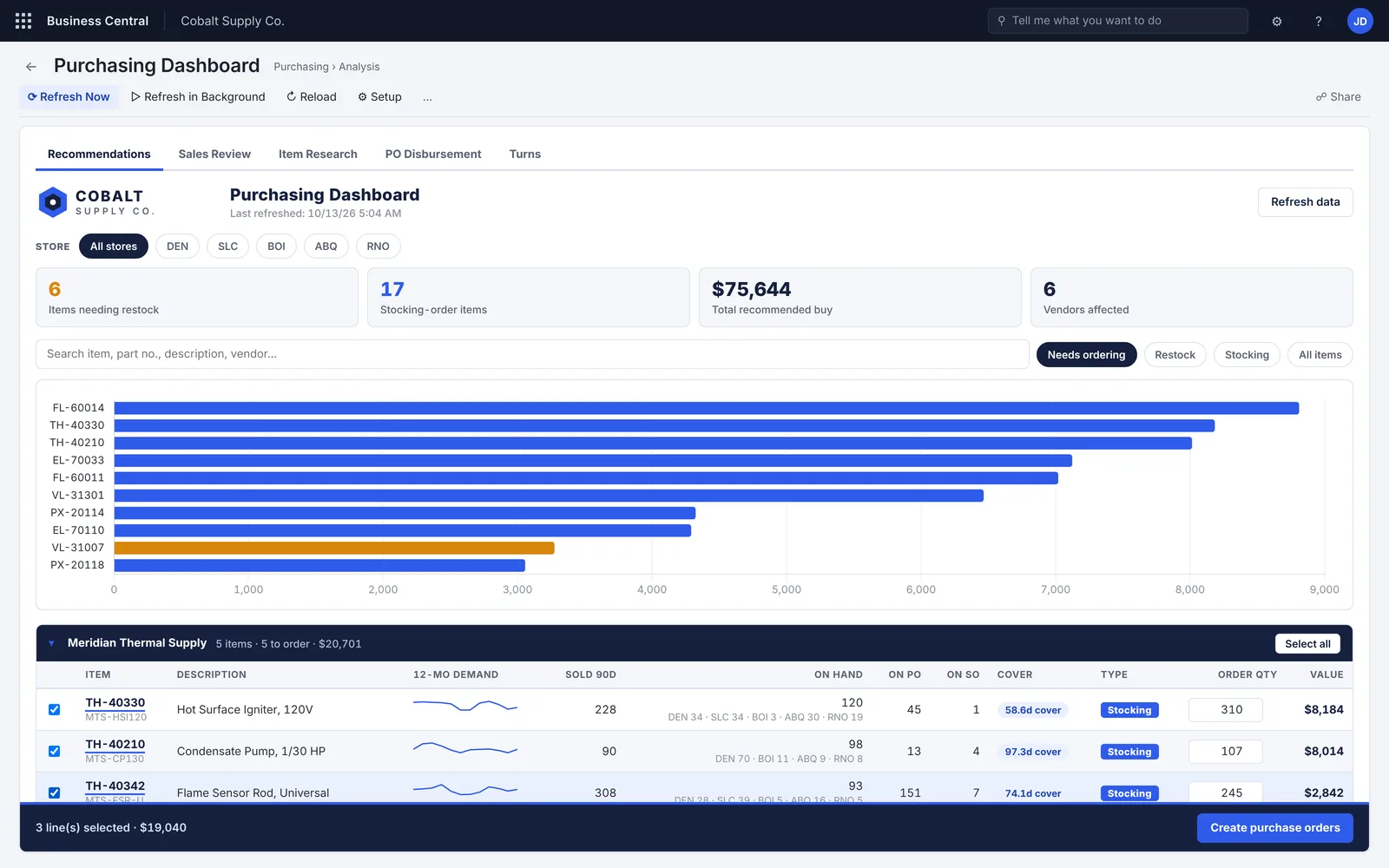Filter by DEN store

[177, 247]
